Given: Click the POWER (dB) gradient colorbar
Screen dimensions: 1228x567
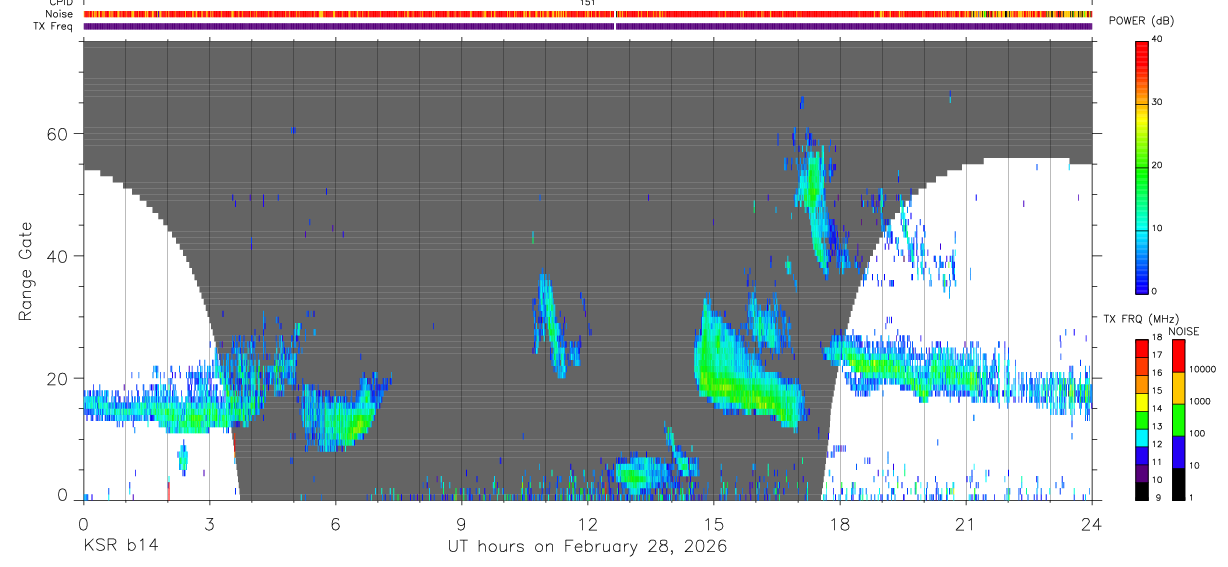Looking at the screenshot, I should (1141, 166).
